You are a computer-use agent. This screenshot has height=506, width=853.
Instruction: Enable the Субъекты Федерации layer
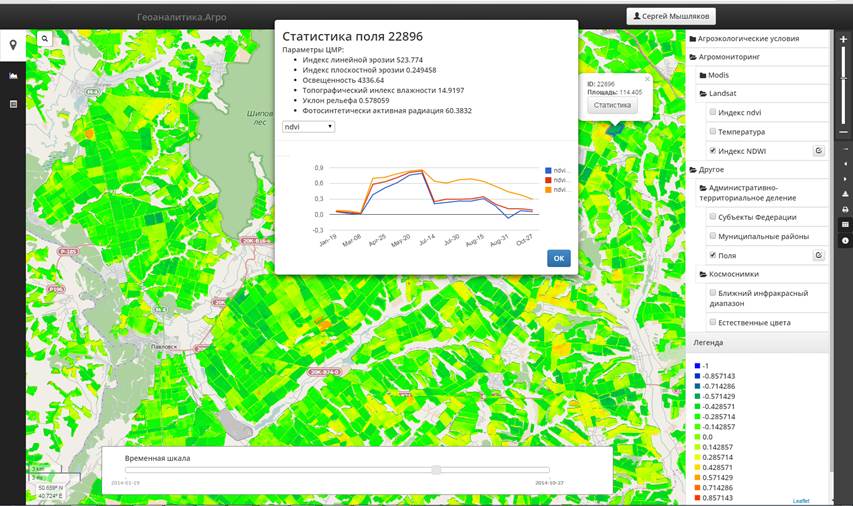(713, 217)
